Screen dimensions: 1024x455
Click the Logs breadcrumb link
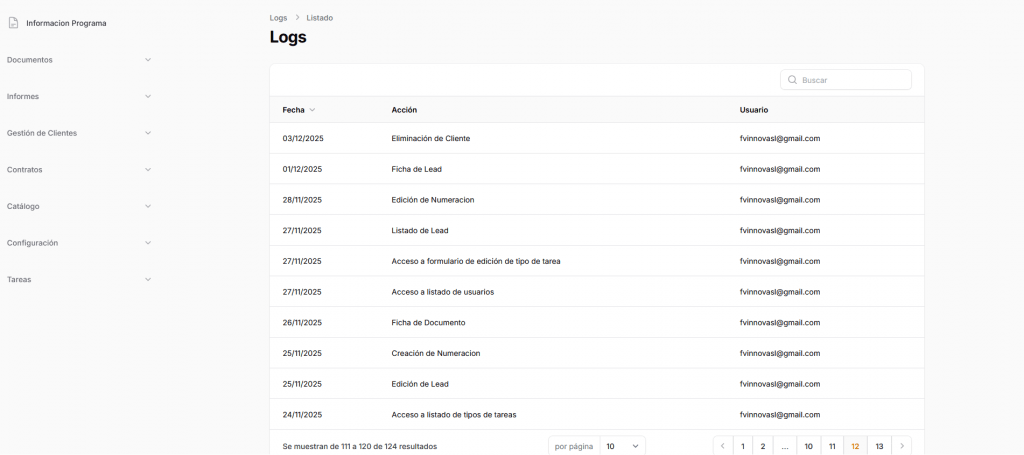[278, 18]
